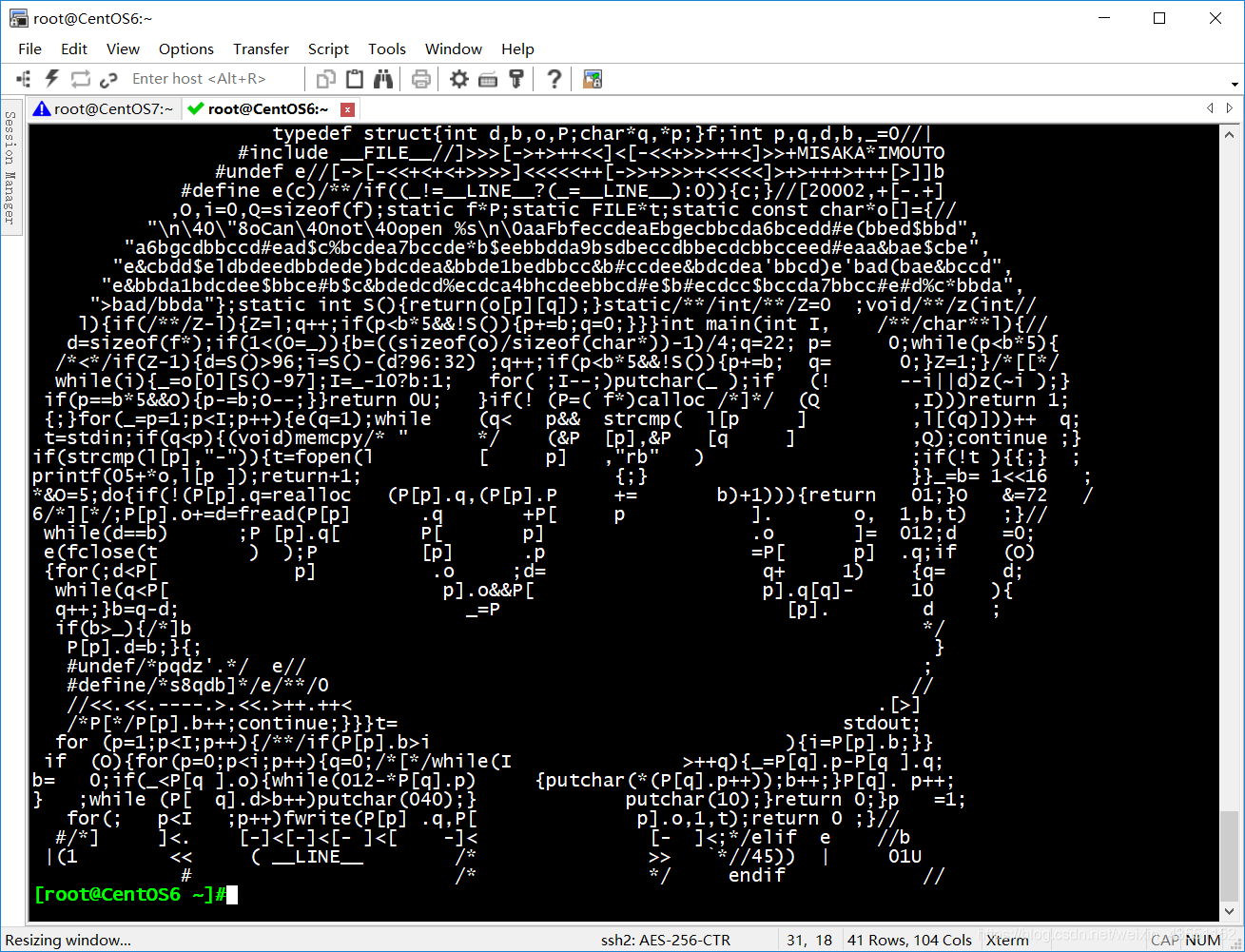Open the Edit menu
The image size is (1245, 952).
74,49
